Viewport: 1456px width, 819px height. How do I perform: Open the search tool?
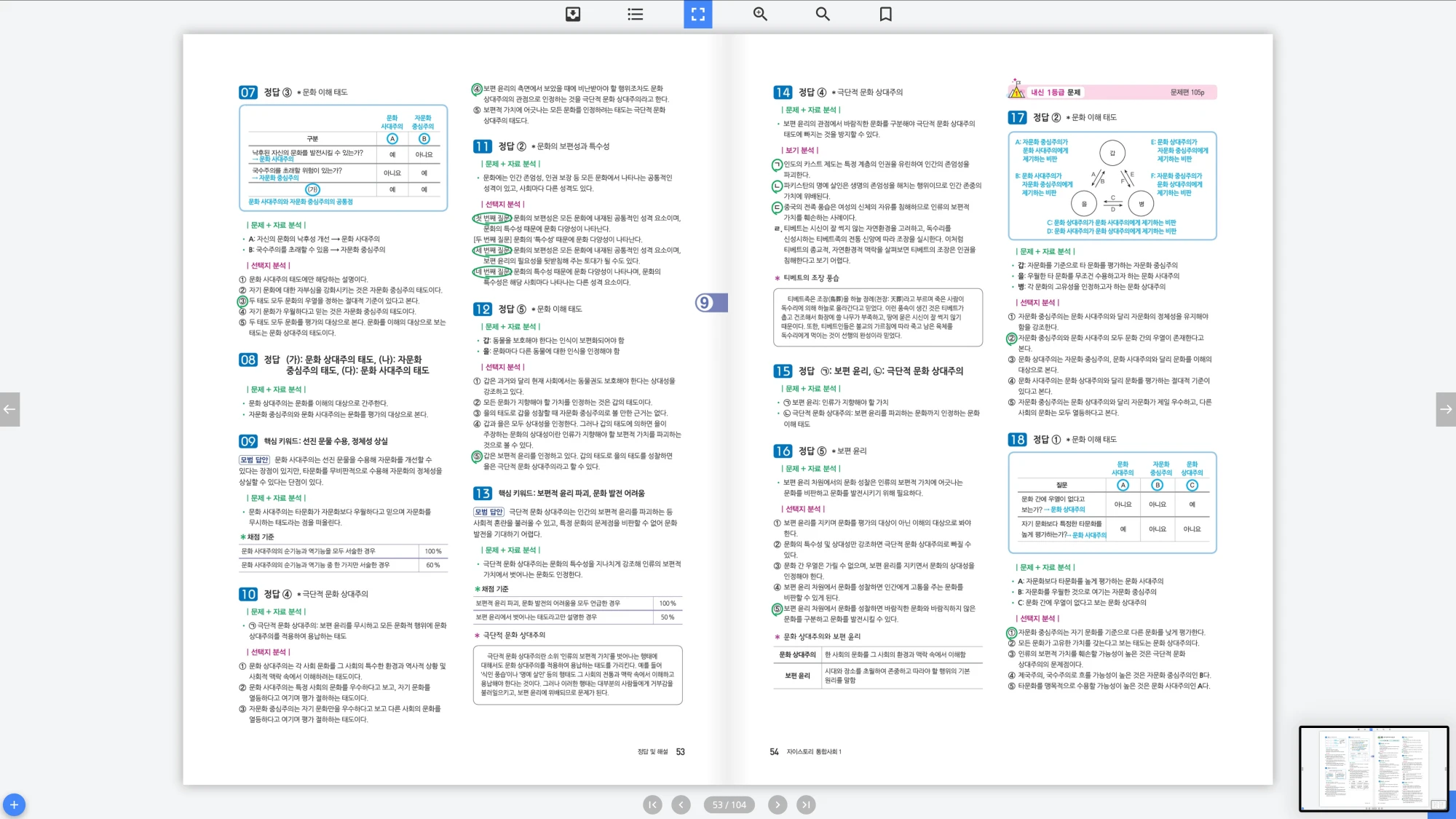823,14
